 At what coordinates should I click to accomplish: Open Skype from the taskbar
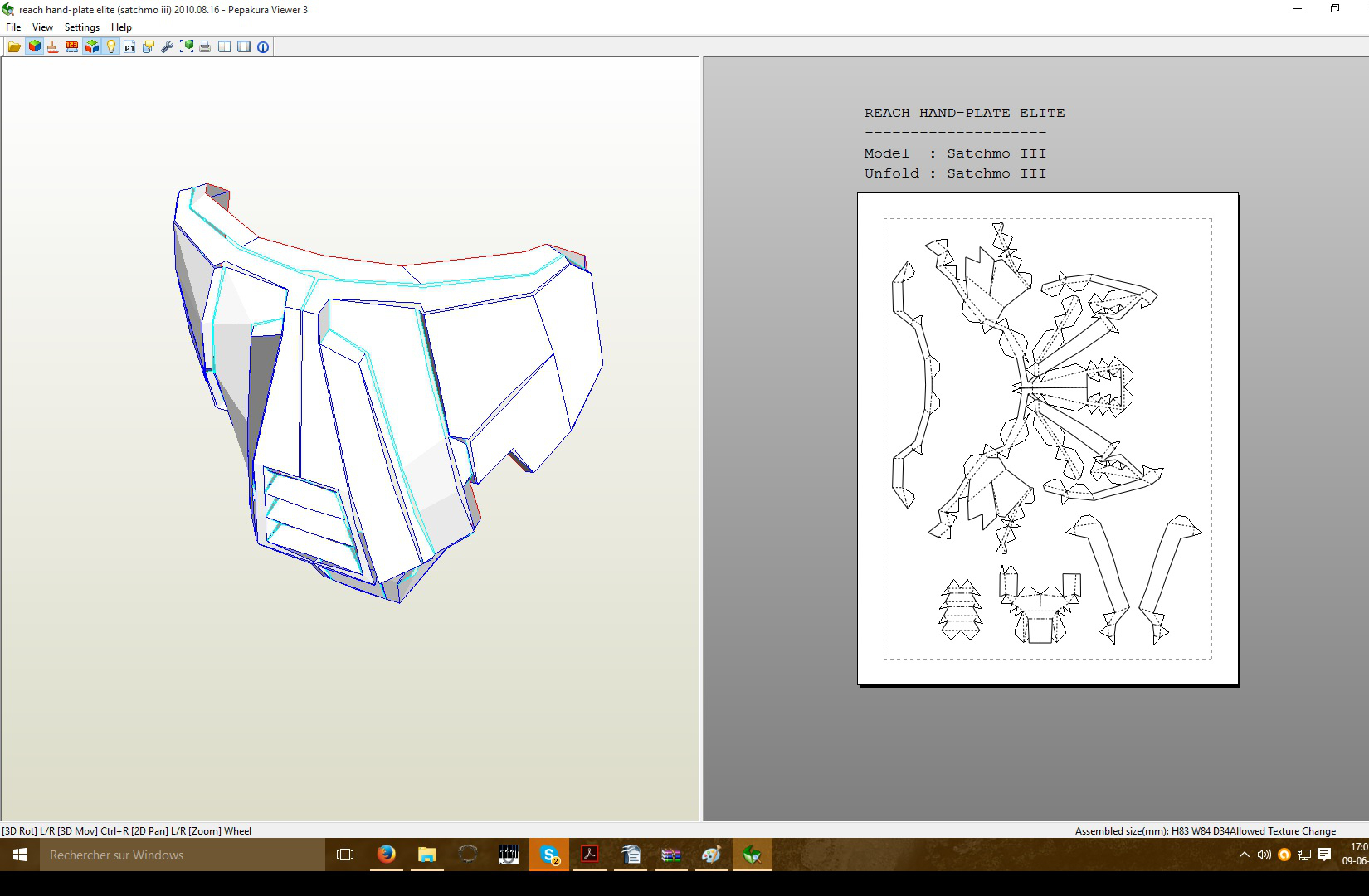tap(549, 855)
